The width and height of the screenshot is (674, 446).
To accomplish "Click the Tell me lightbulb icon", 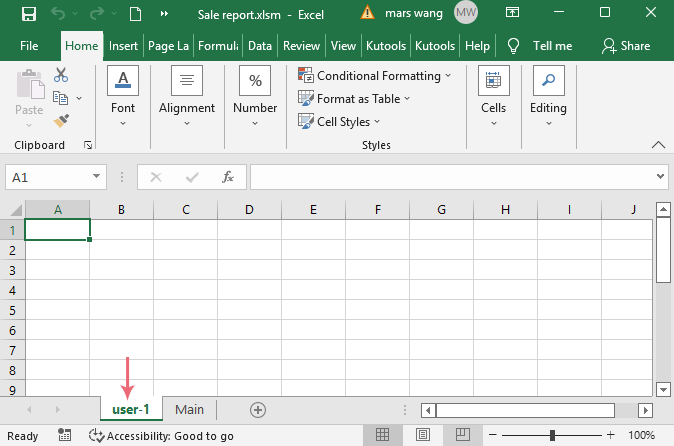I will coord(513,46).
